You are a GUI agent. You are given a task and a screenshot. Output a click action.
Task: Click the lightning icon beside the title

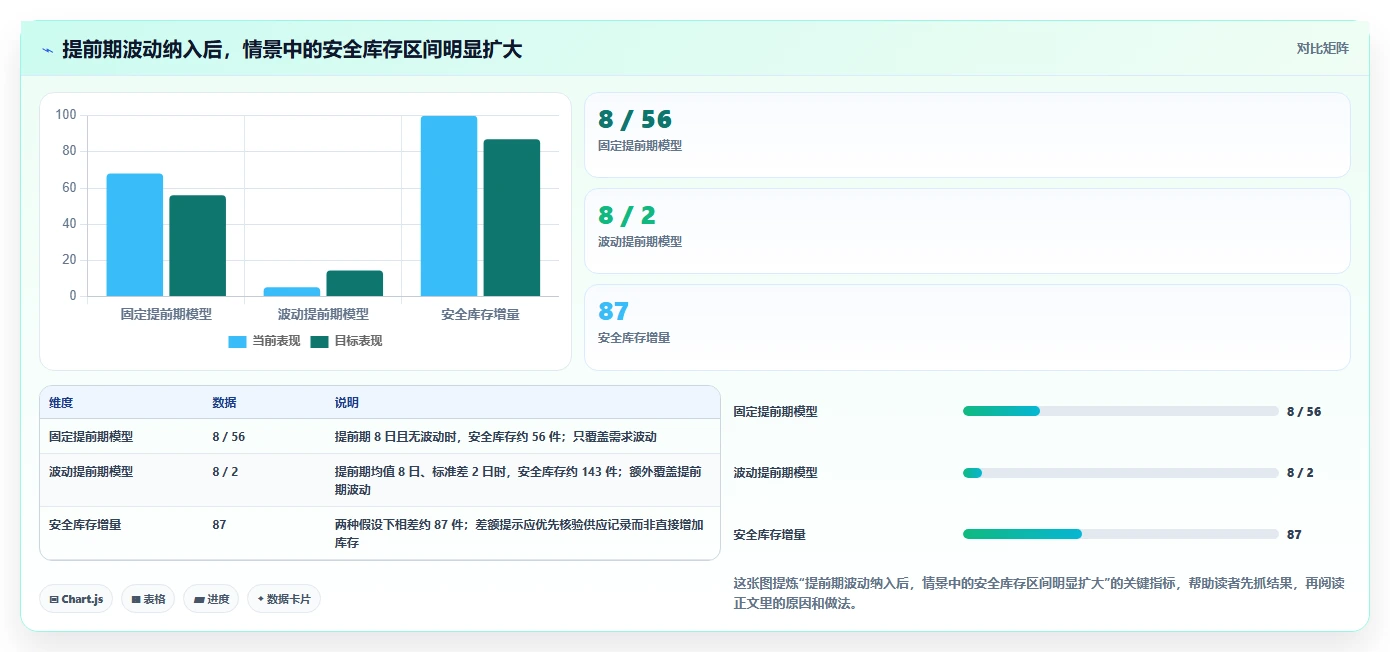(x=47, y=50)
